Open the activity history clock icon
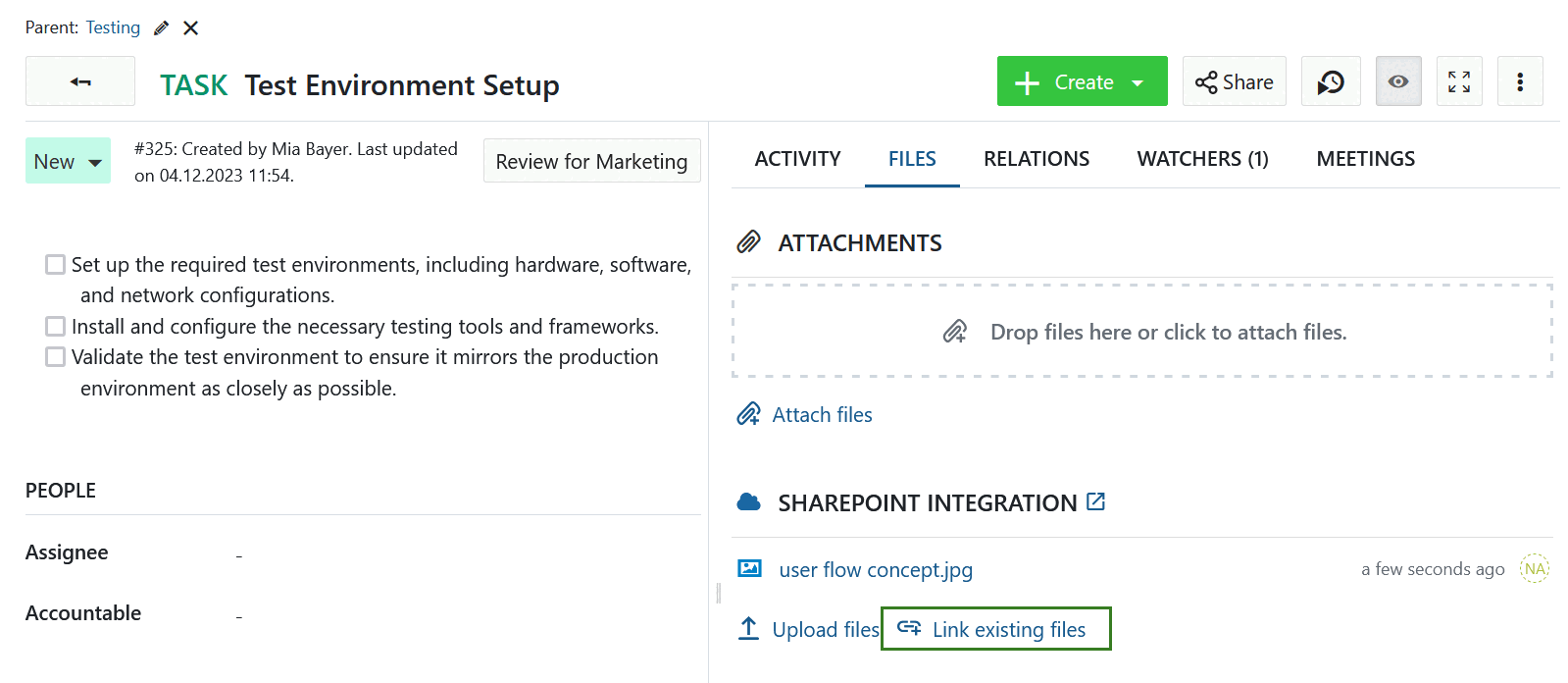1568x683 pixels. [x=1330, y=81]
